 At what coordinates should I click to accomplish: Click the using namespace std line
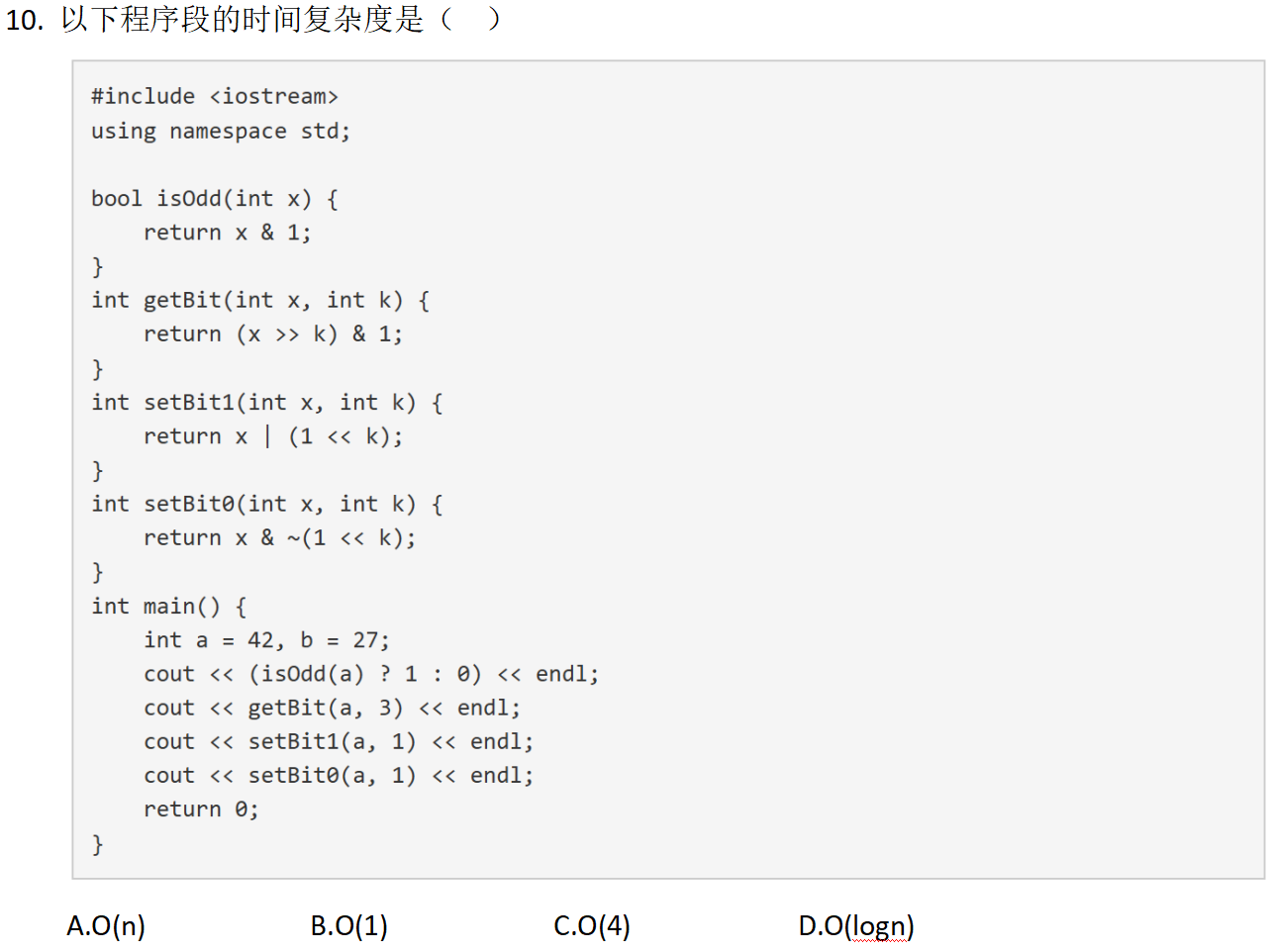(x=220, y=131)
